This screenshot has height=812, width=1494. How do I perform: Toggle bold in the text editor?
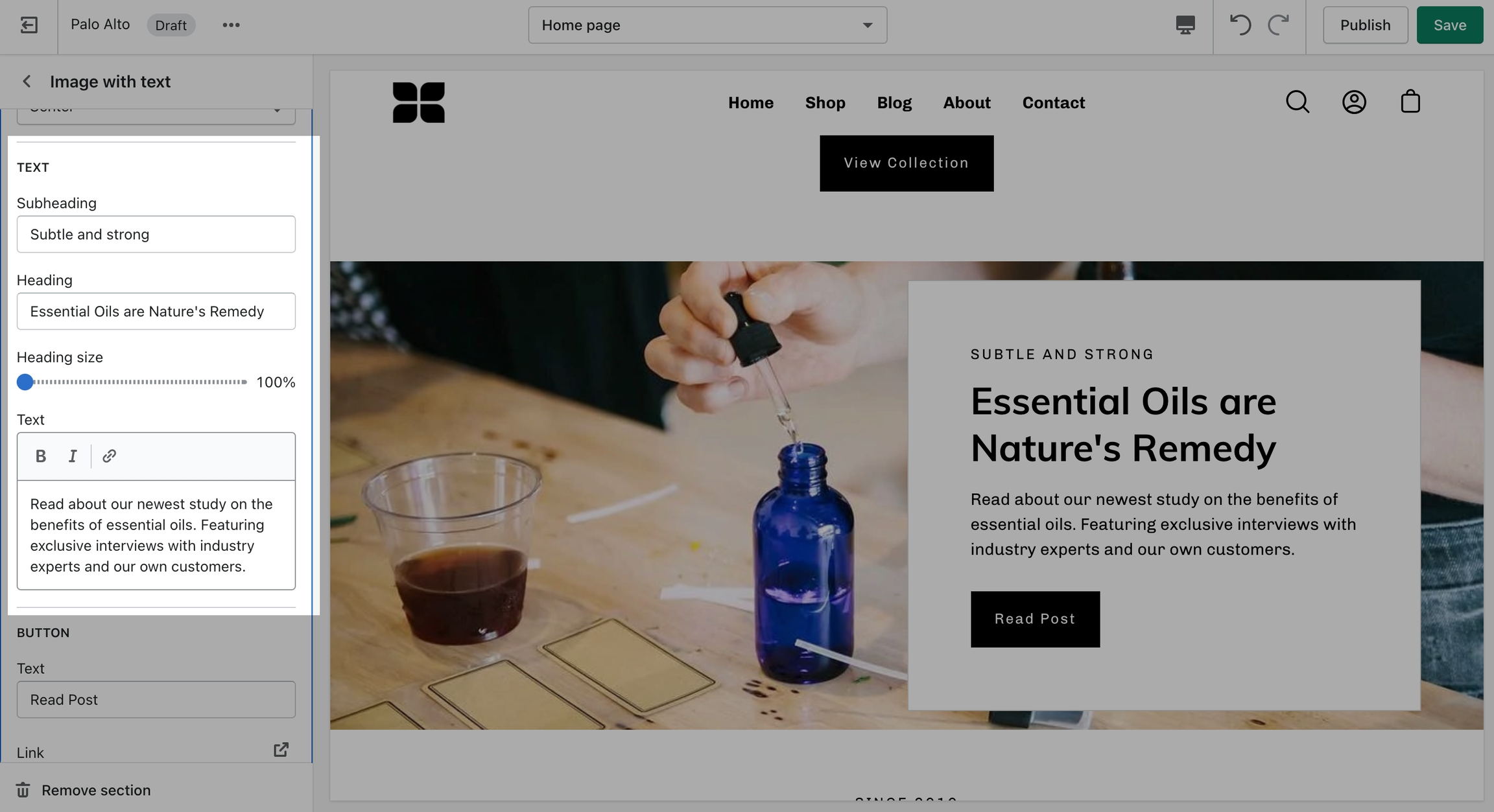coord(41,456)
